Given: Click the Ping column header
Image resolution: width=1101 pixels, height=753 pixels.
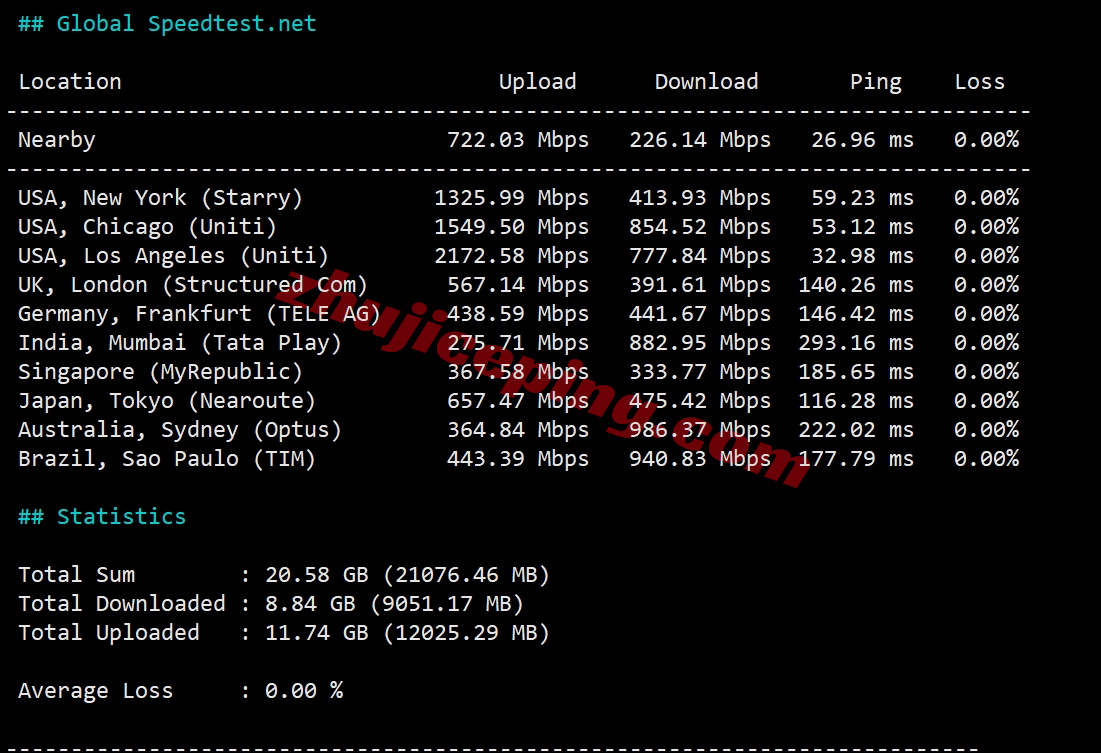Looking at the screenshot, I should [x=875, y=82].
